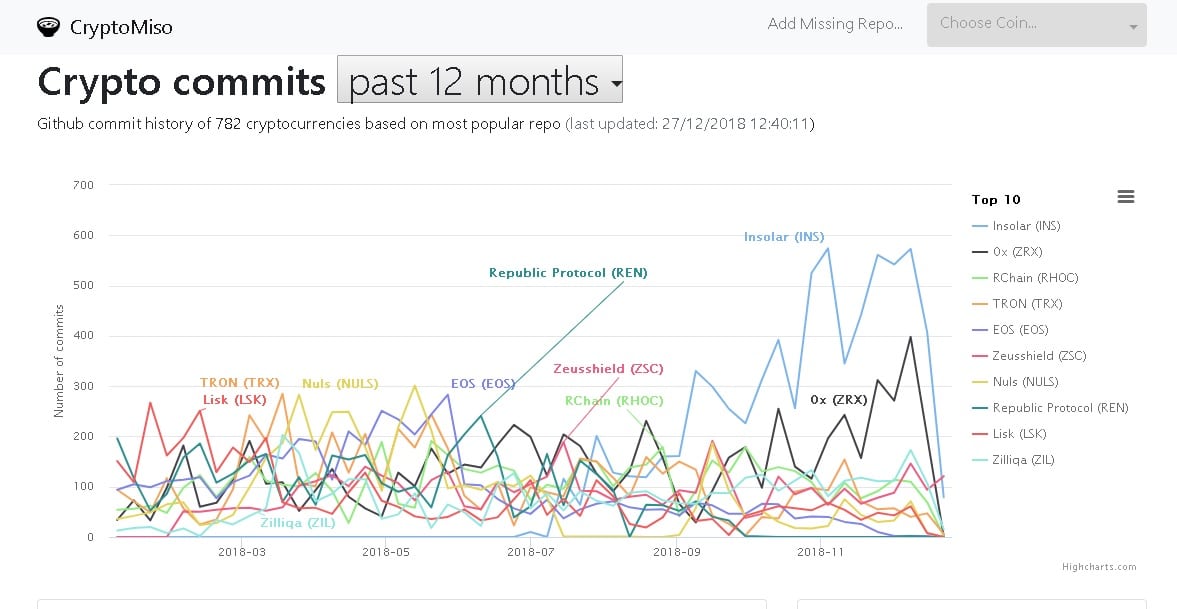
Task: Click the Highcharts.com credit link
Action: (1099, 567)
